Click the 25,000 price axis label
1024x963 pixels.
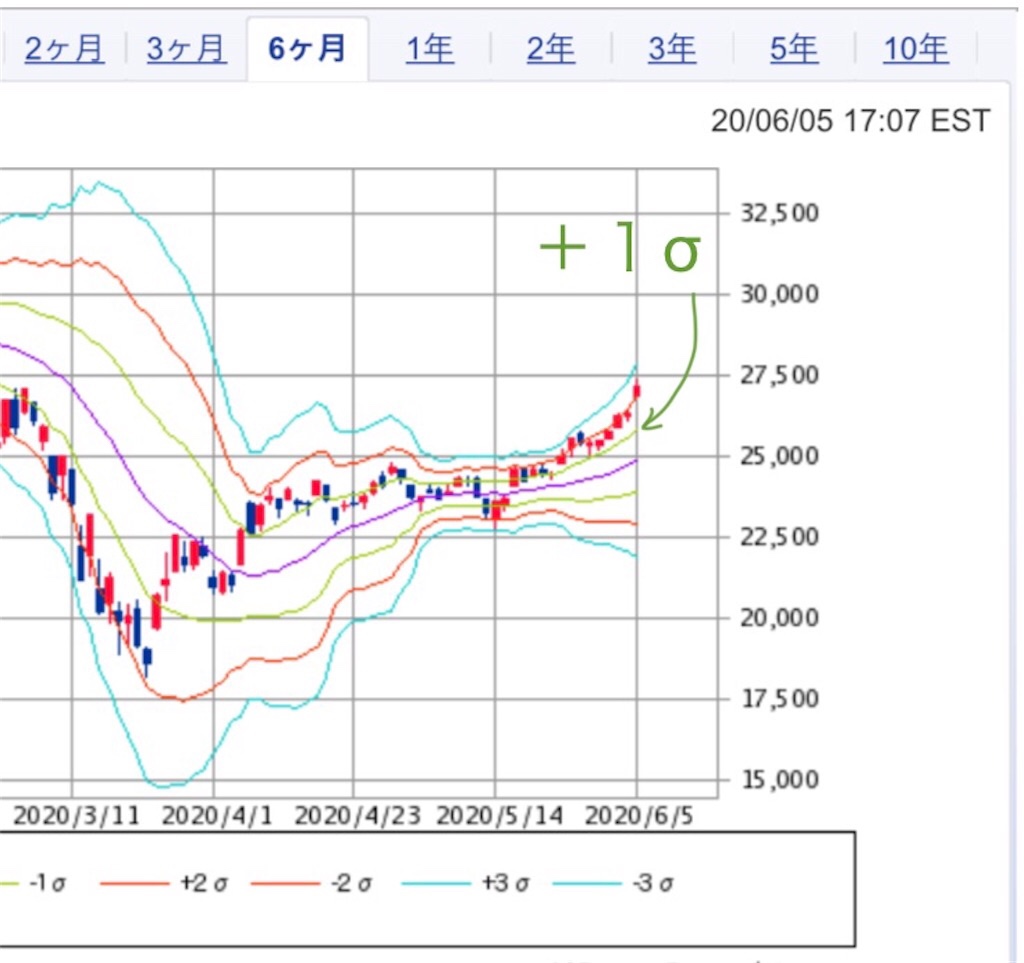click(779, 456)
